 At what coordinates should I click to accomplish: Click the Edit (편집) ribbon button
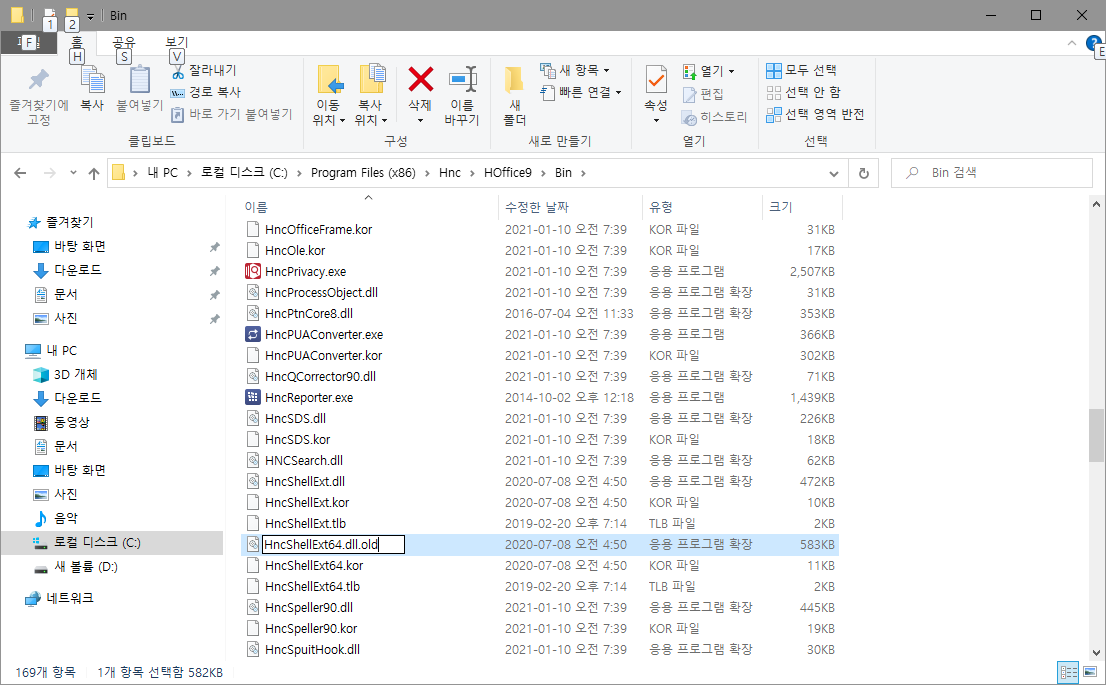(703, 94)
